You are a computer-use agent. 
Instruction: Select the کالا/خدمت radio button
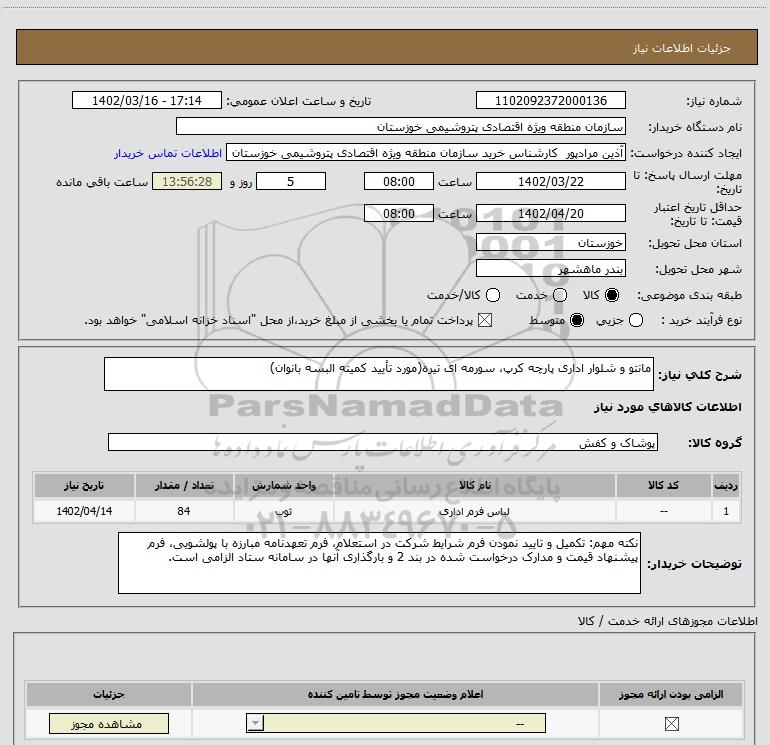493,295
